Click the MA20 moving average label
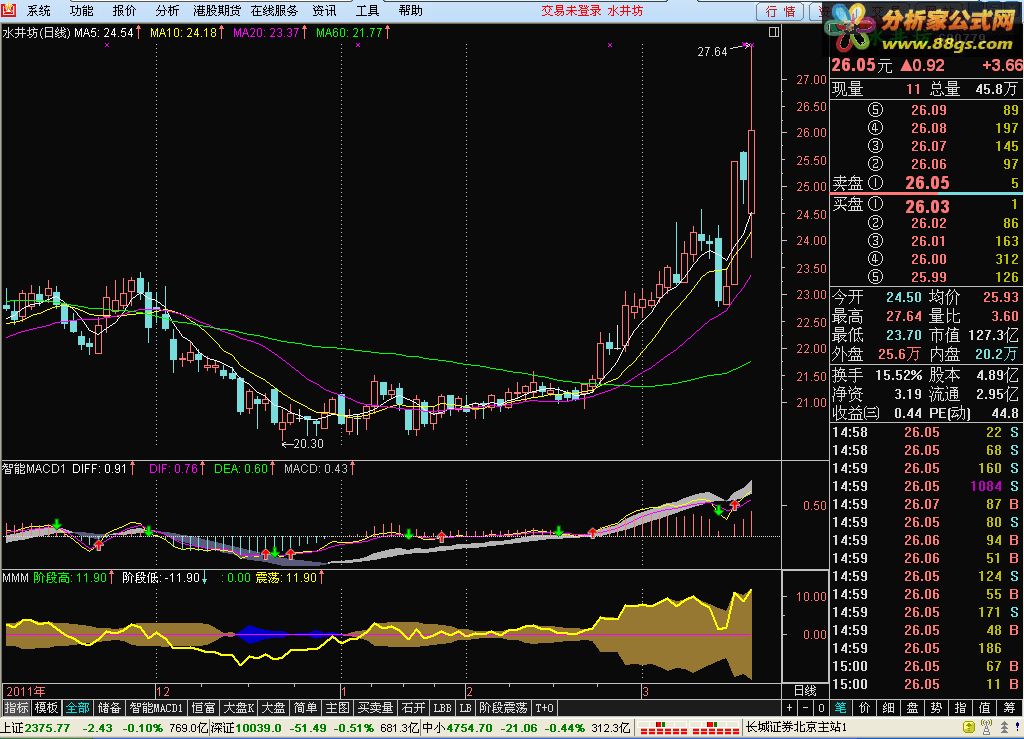Image resolution: width=1024 pixels, height=739 pixels. coord(270,33)
